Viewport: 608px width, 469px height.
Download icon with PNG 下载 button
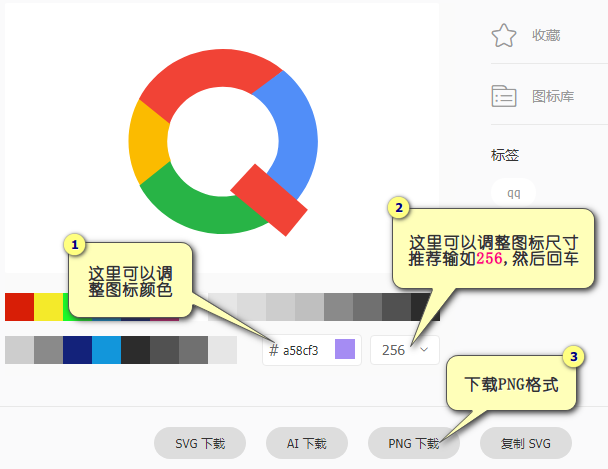click(413, 443)
